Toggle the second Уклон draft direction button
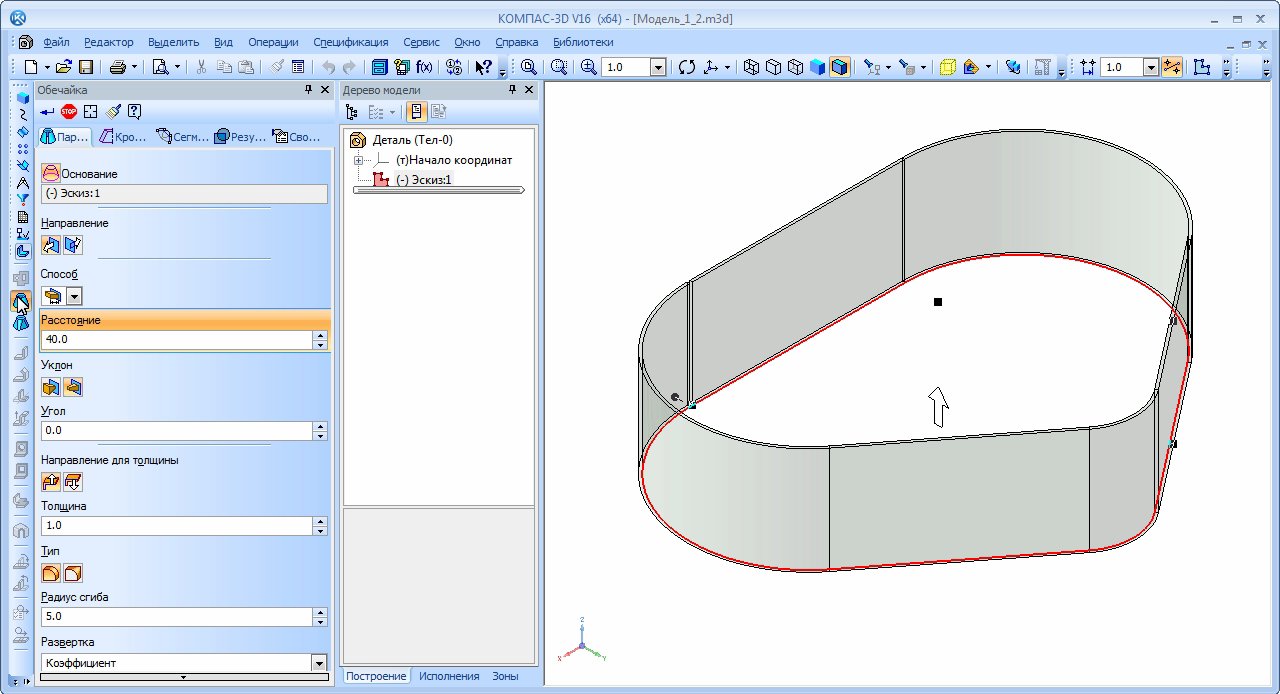 tap(73, 387)
